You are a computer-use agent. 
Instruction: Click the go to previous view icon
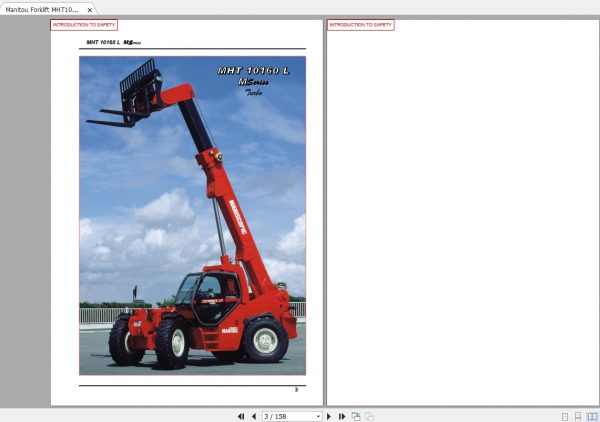(x=356, y=416)
